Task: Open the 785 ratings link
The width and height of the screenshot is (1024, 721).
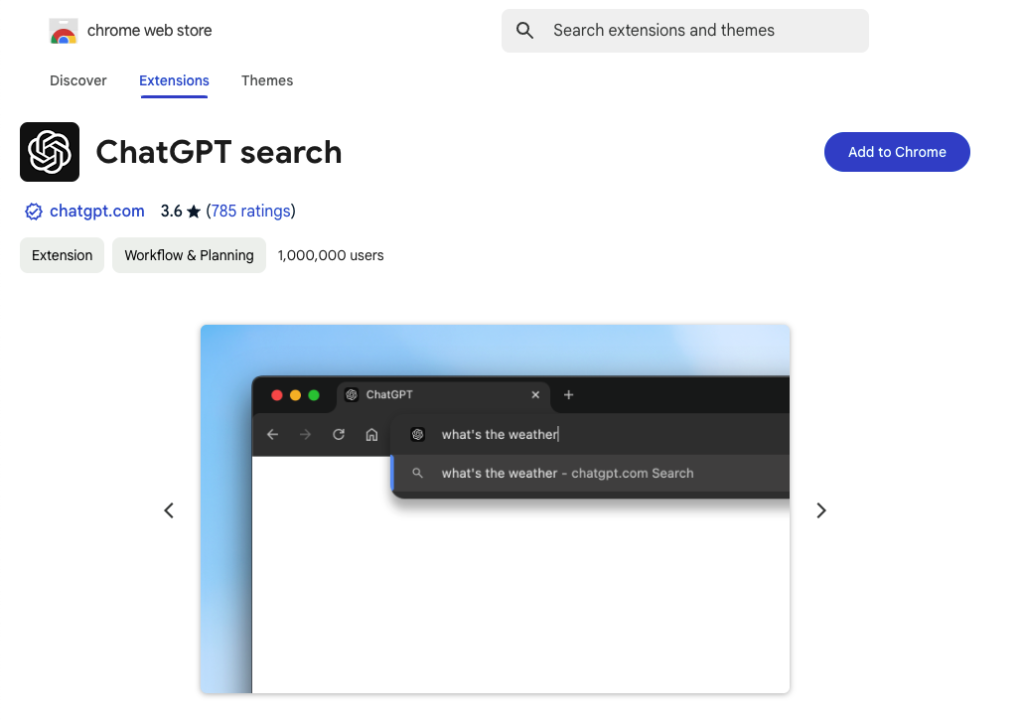Action: 250,211
